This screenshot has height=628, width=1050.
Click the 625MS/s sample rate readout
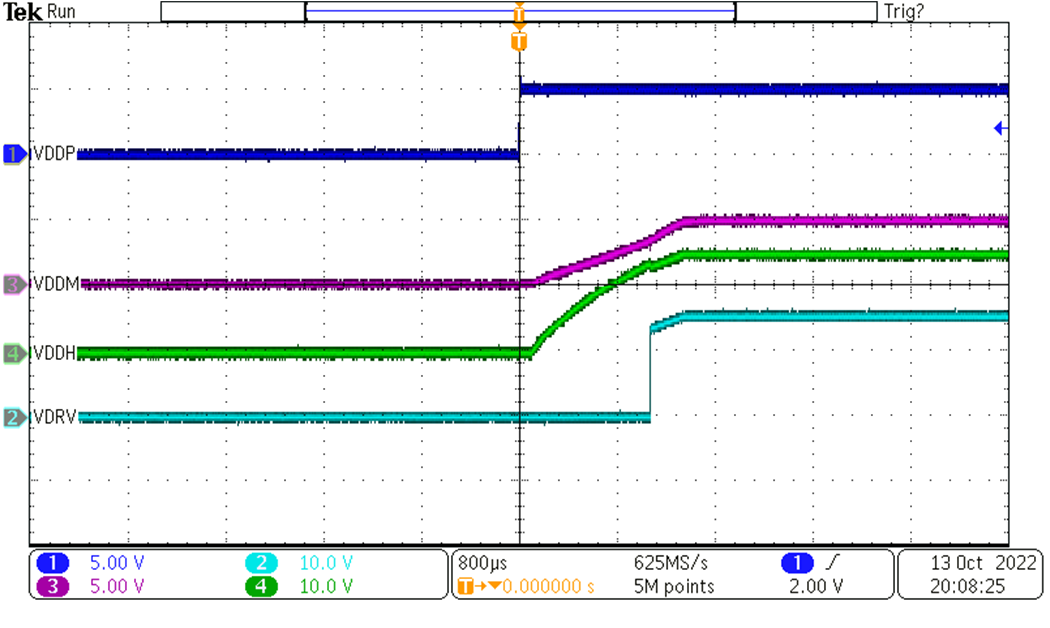pos(674,563)
